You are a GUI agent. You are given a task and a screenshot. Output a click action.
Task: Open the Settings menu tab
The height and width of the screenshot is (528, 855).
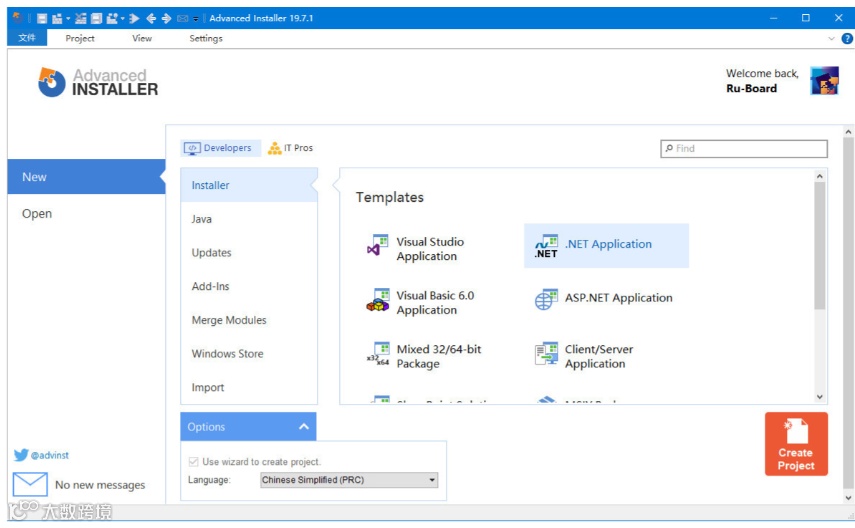point(206,38)
